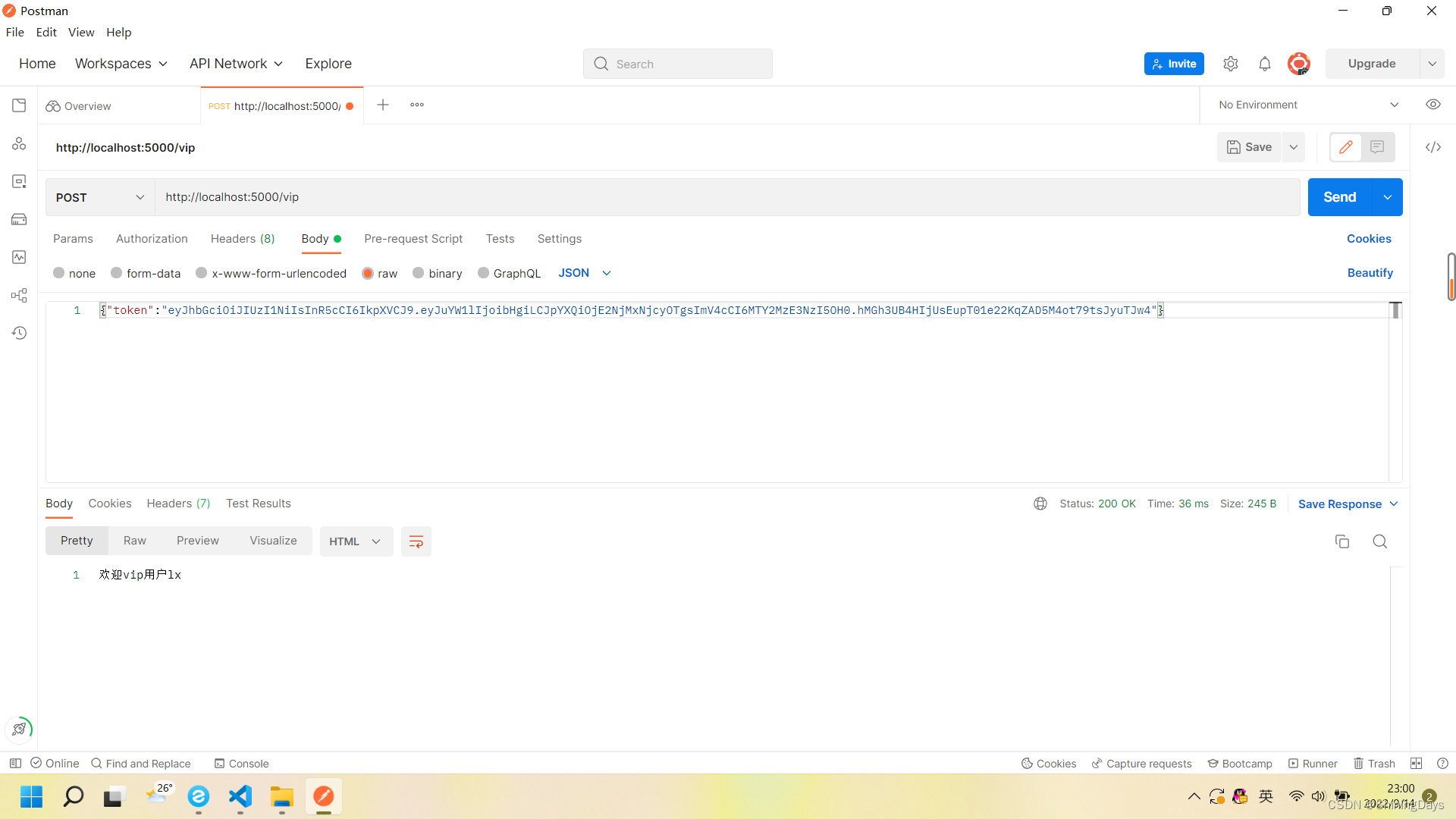Open the notifications bell

tap(1264, 64)
